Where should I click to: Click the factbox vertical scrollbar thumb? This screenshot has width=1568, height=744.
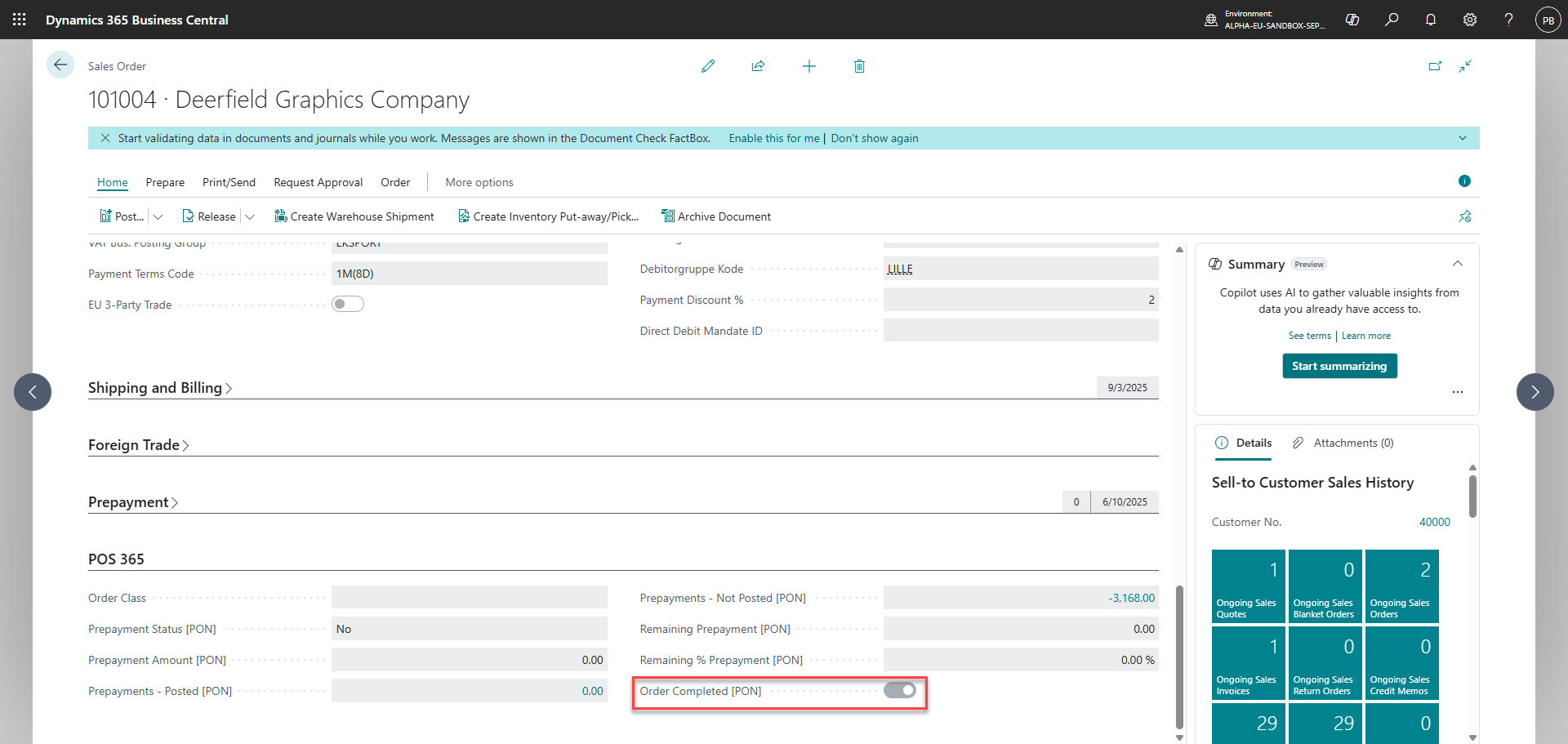(x=1472, y=497)
